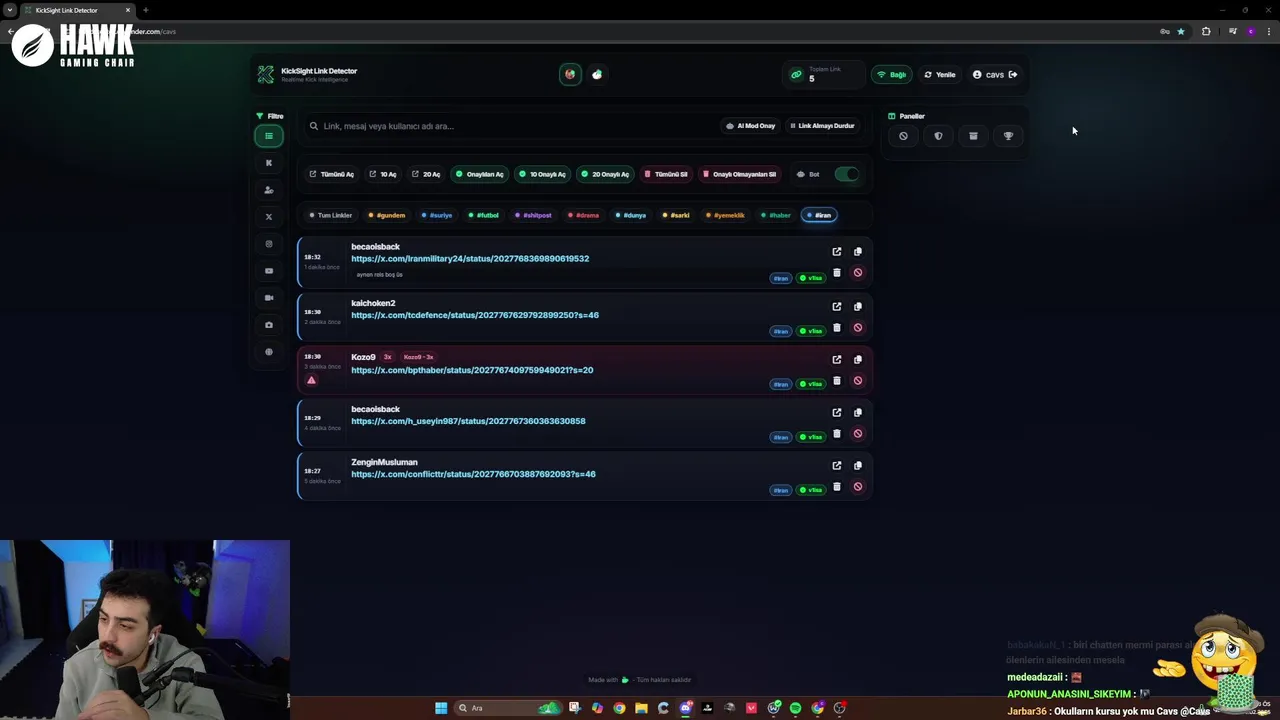This screenshot has width=1280, height=720.
Task: Open the banned panel icon under Paneller
Action: (903, 136)
